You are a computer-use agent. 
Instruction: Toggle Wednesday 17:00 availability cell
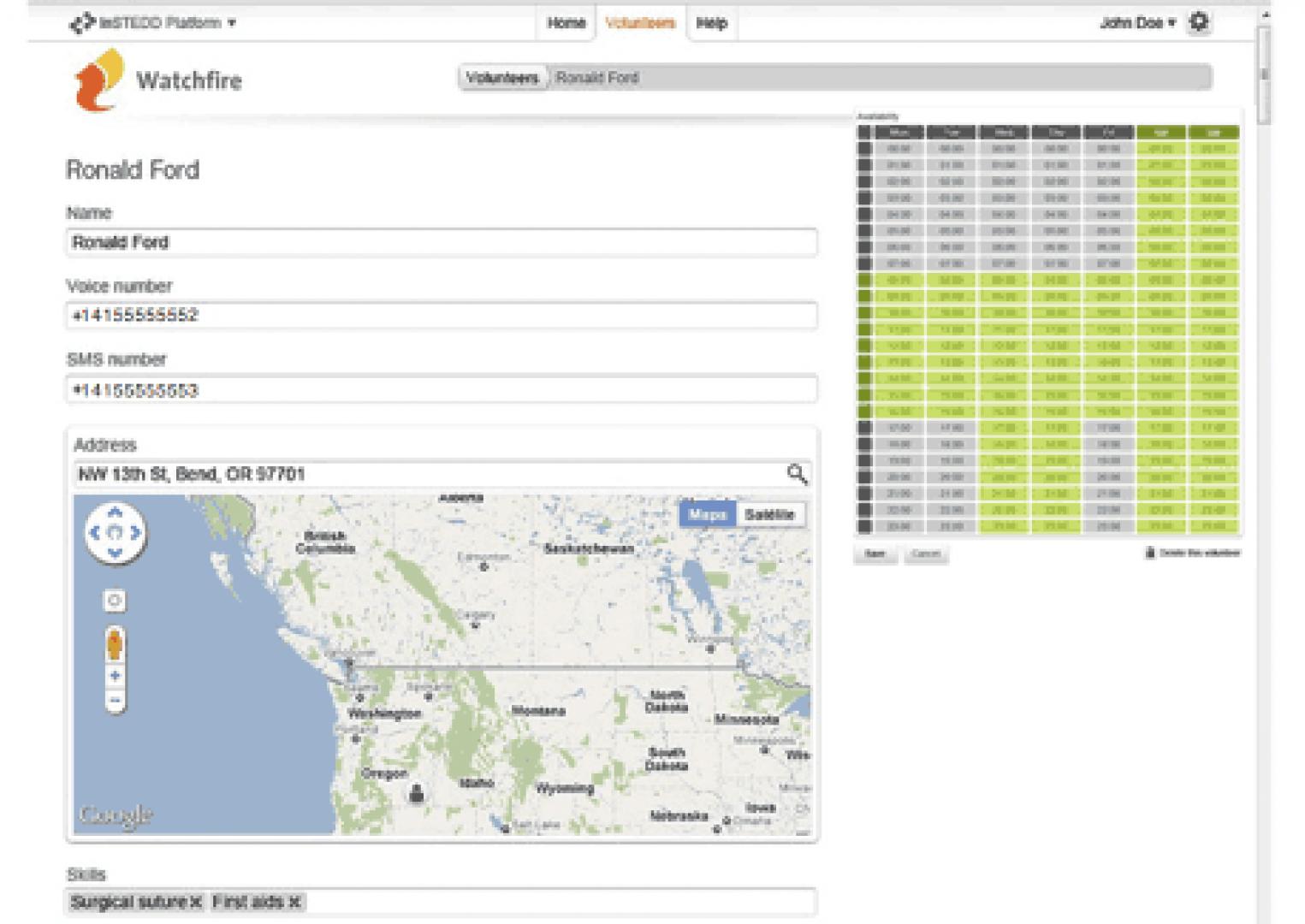pos(1004,428)
